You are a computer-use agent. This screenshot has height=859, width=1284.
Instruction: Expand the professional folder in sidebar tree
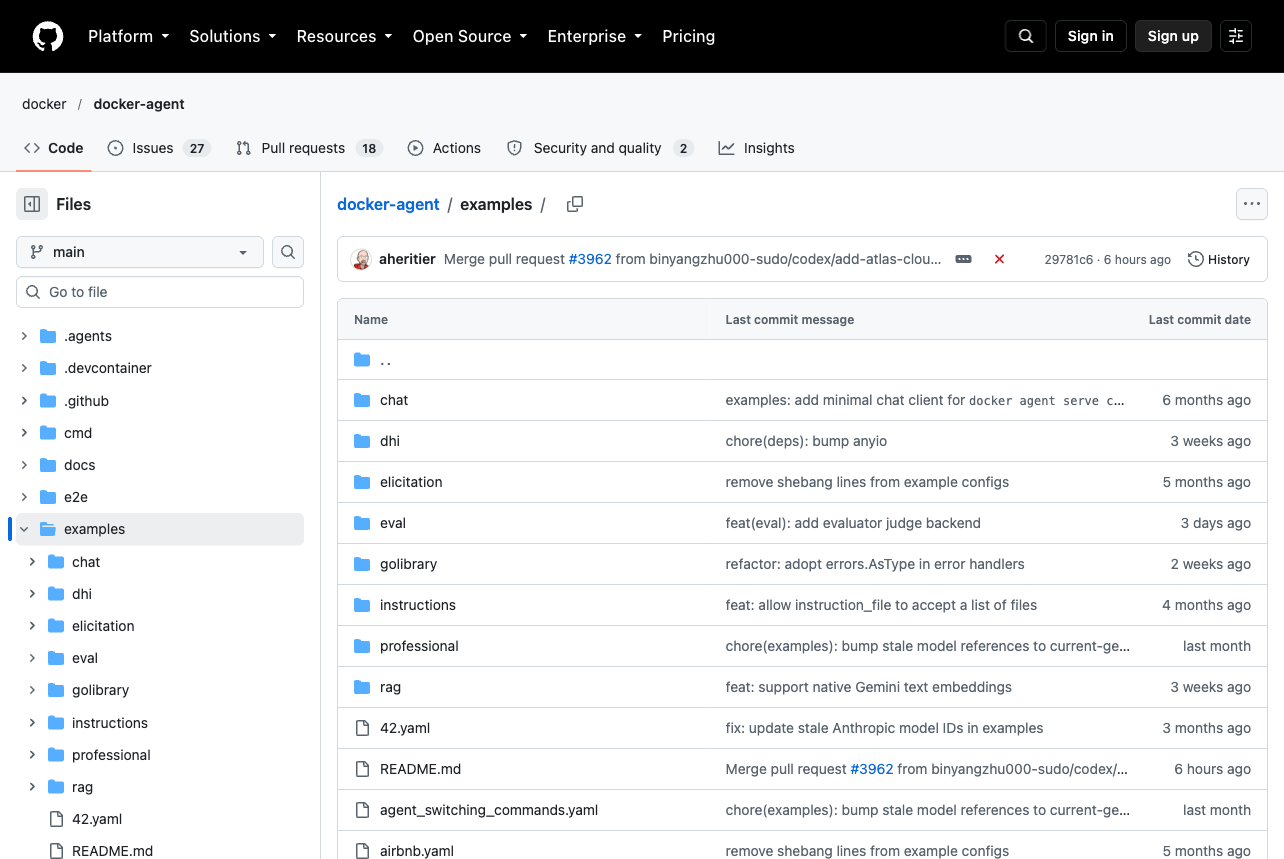pyautogui.click(x=33, y=755)
